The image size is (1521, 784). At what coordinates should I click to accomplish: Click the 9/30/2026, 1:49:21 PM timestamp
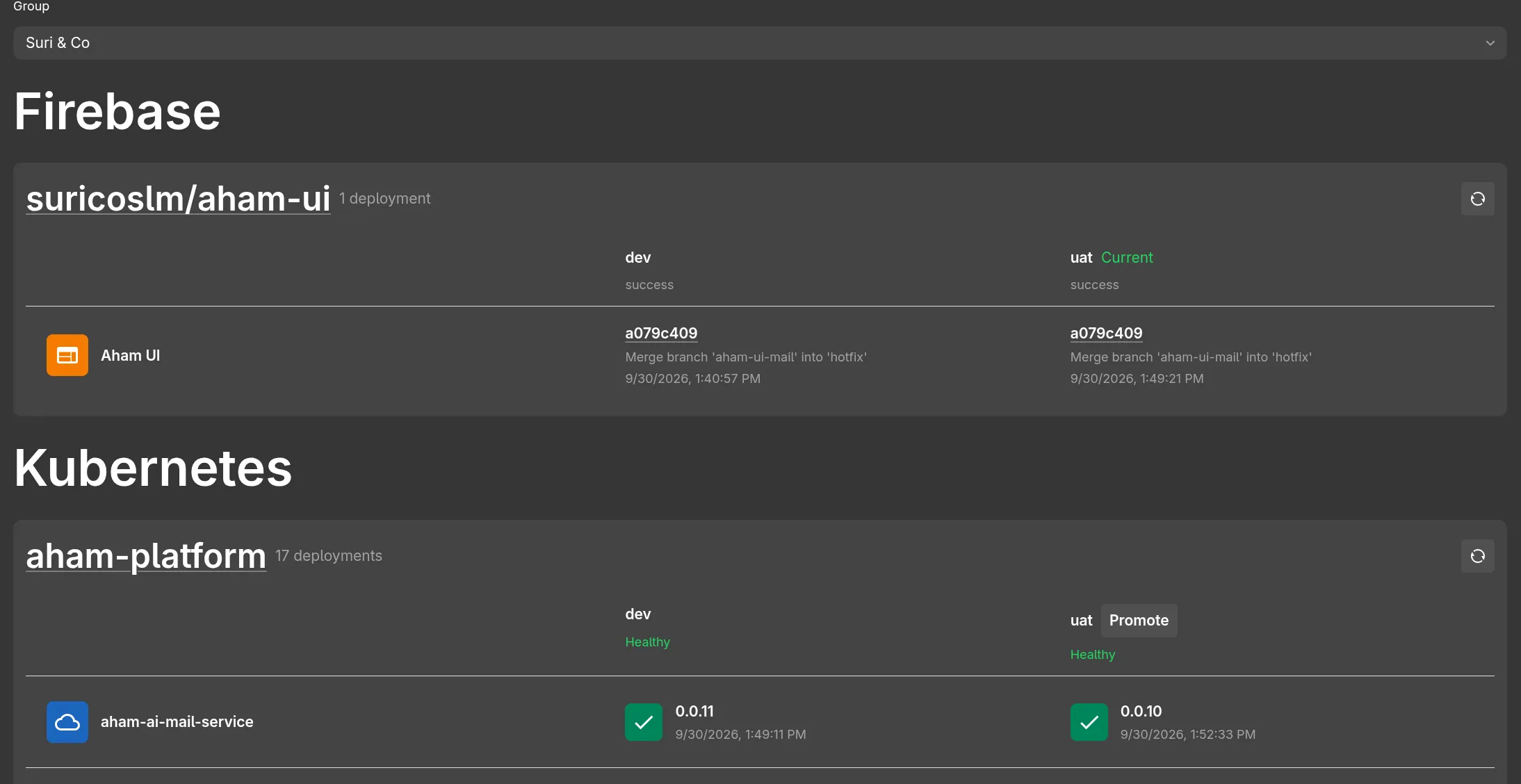[1137, 379]
